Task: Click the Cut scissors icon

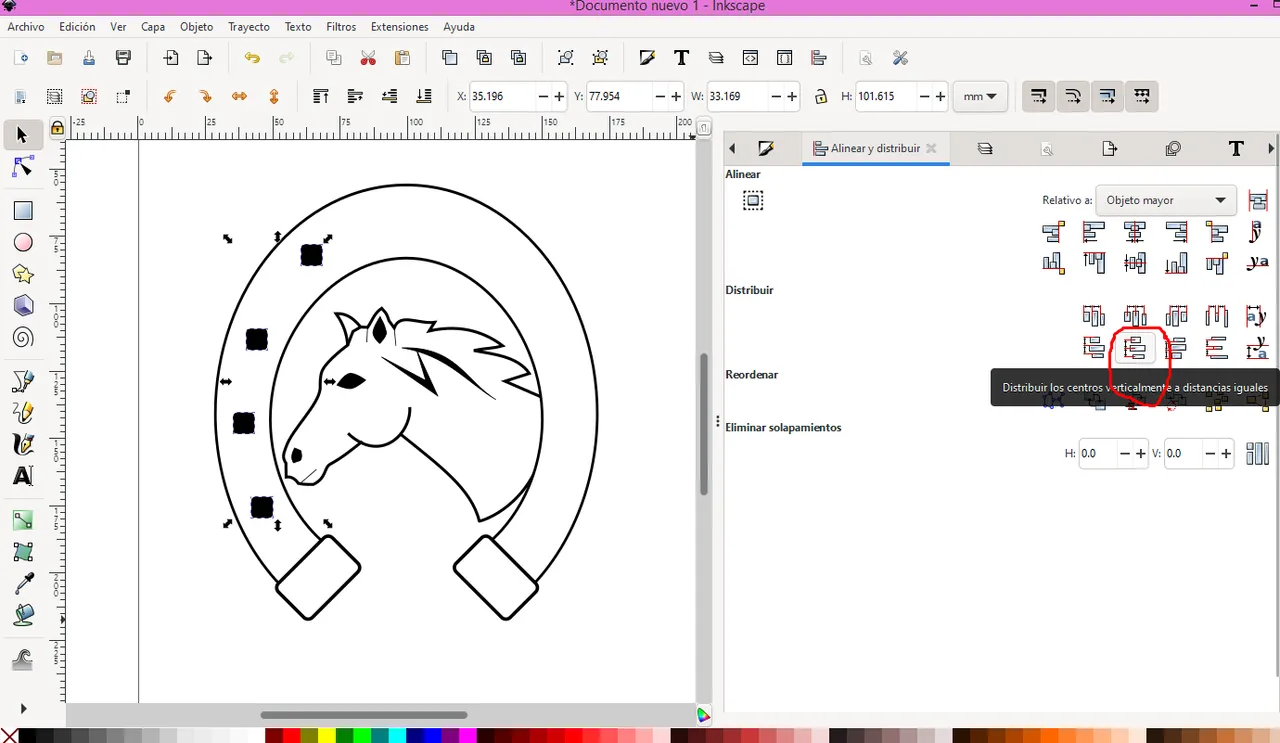Action: coord(368,58)
